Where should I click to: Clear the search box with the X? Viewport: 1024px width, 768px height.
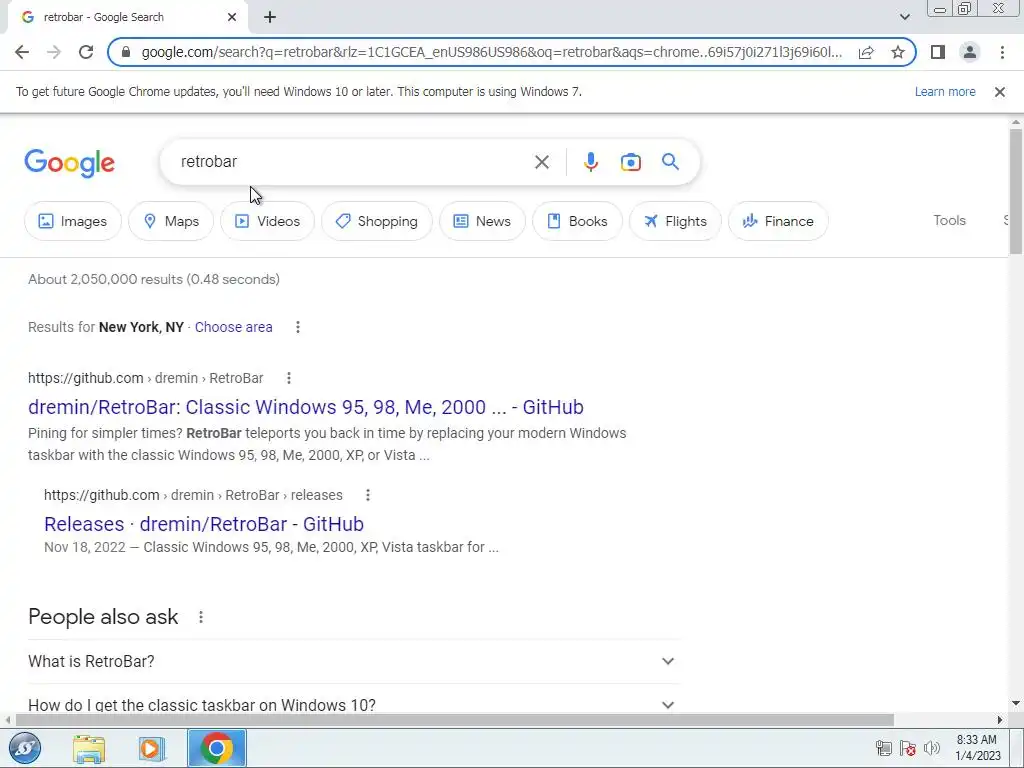(541, 162)
